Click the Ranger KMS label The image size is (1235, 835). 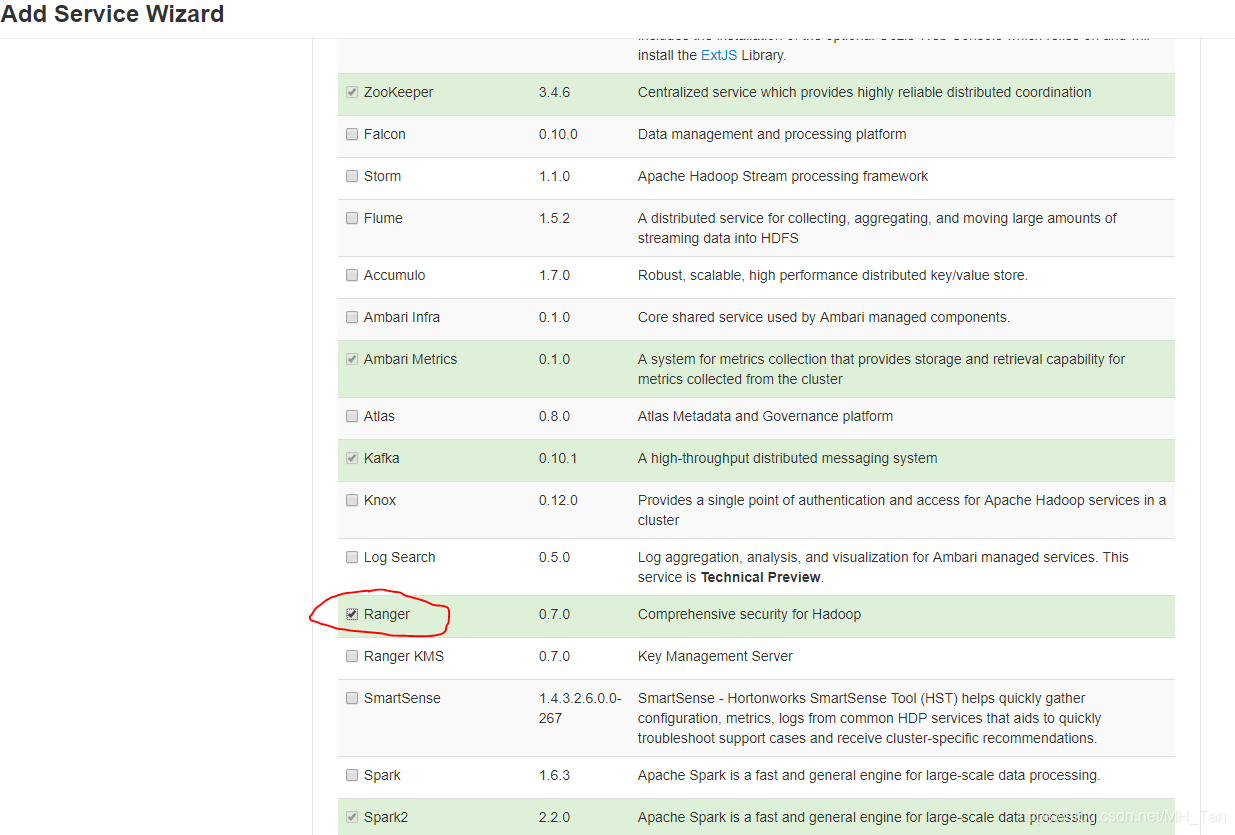pyautogui.click(x=404, y=656)
